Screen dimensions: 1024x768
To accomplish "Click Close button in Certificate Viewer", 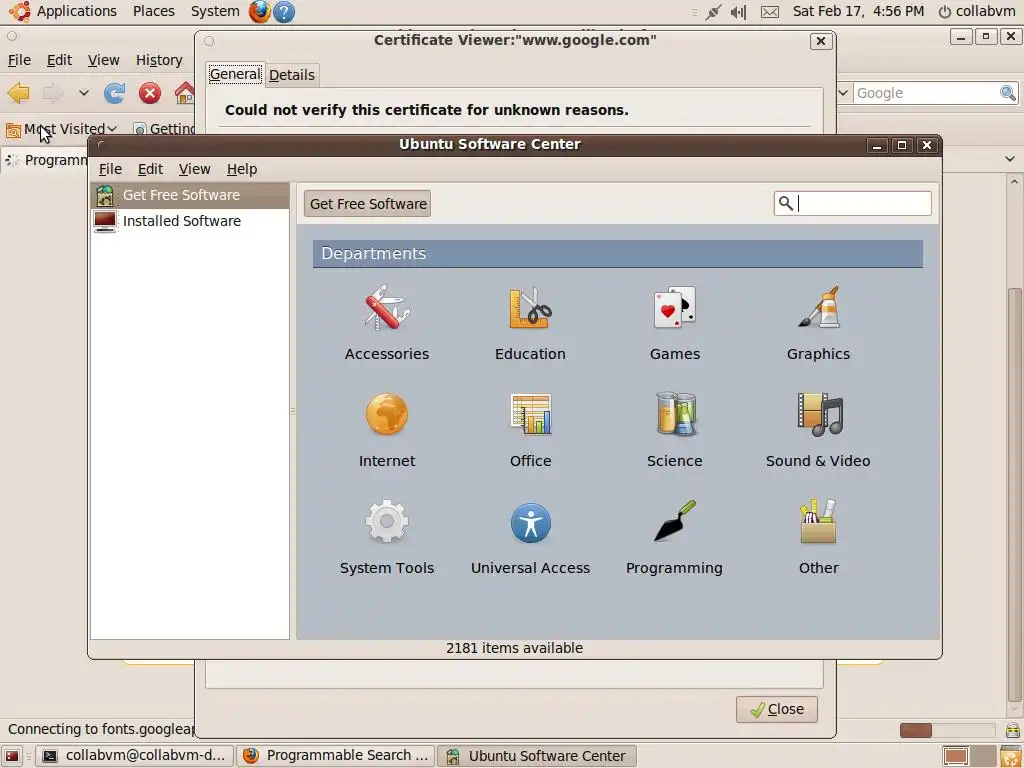I will (776, 709).
